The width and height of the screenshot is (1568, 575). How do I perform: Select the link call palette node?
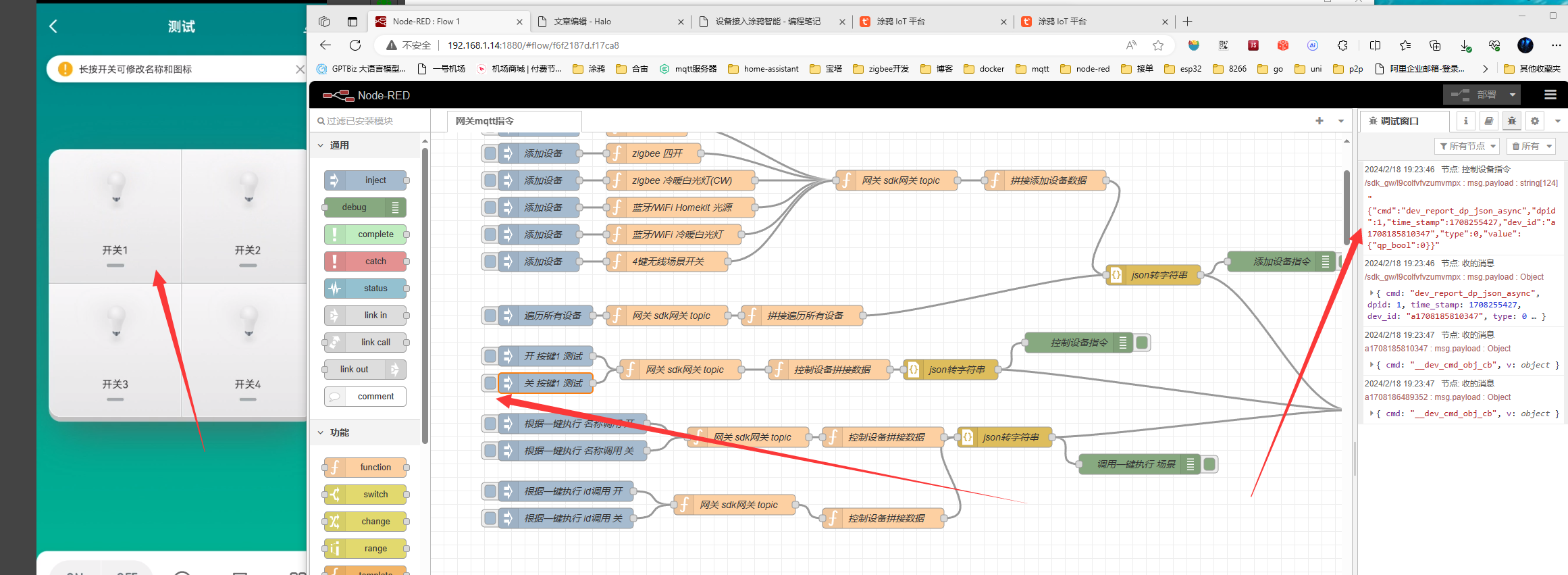365,343
